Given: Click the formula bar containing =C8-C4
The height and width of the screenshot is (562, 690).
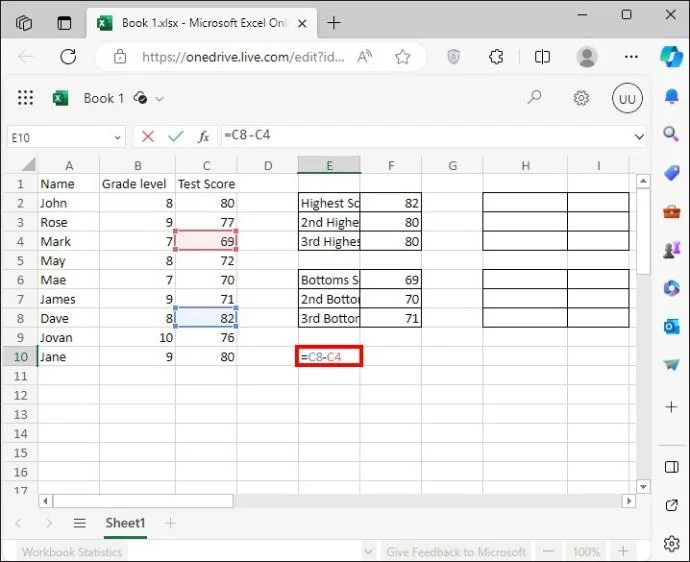Looking at the screenshot, I should click(426, 136).
